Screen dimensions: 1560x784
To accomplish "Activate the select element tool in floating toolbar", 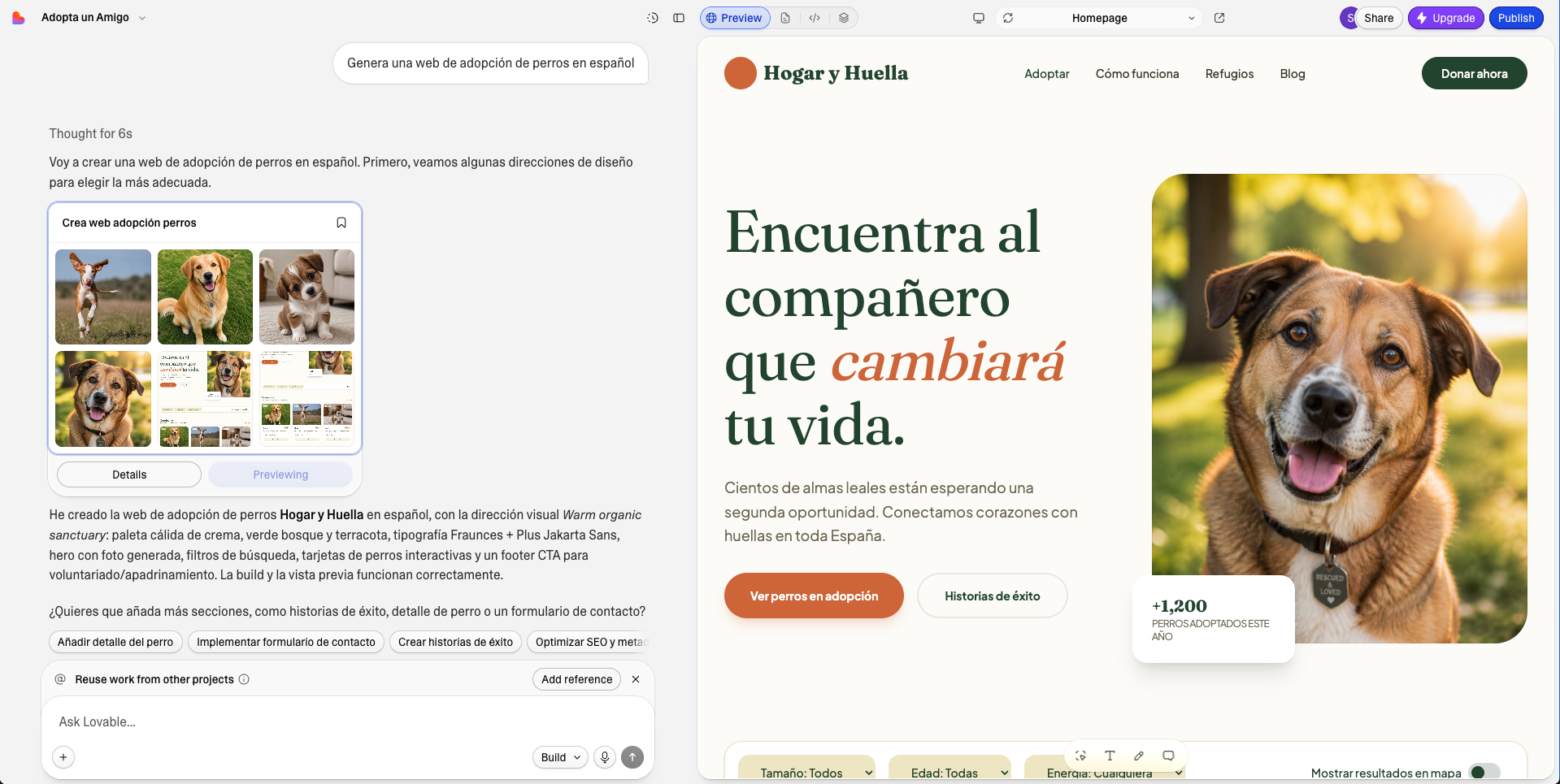I will tap(1080, 756).
